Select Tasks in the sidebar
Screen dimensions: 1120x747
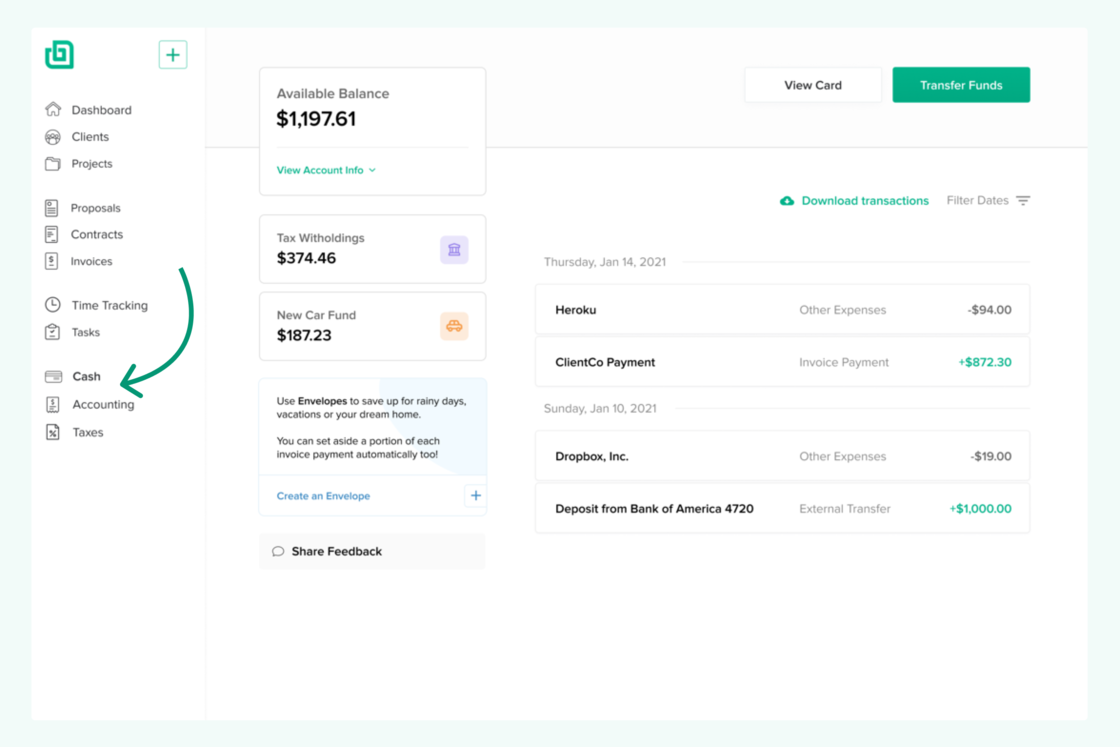[x=86, y=332]
